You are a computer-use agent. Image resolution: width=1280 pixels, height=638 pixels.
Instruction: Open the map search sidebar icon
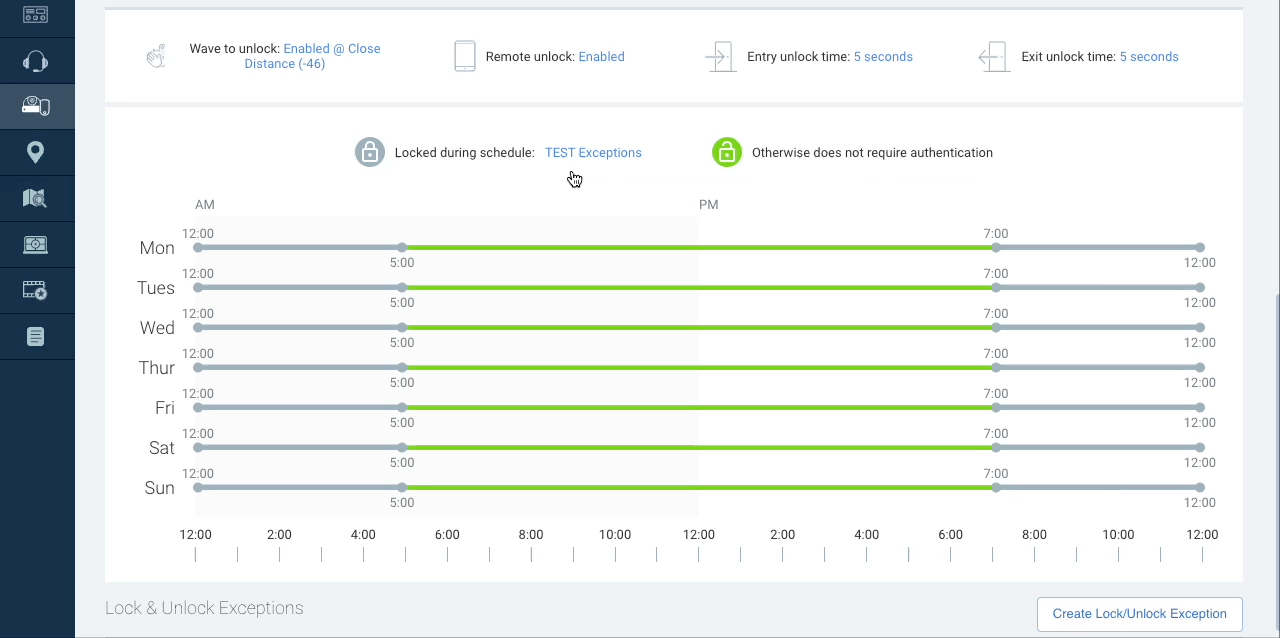coord(36,198)
